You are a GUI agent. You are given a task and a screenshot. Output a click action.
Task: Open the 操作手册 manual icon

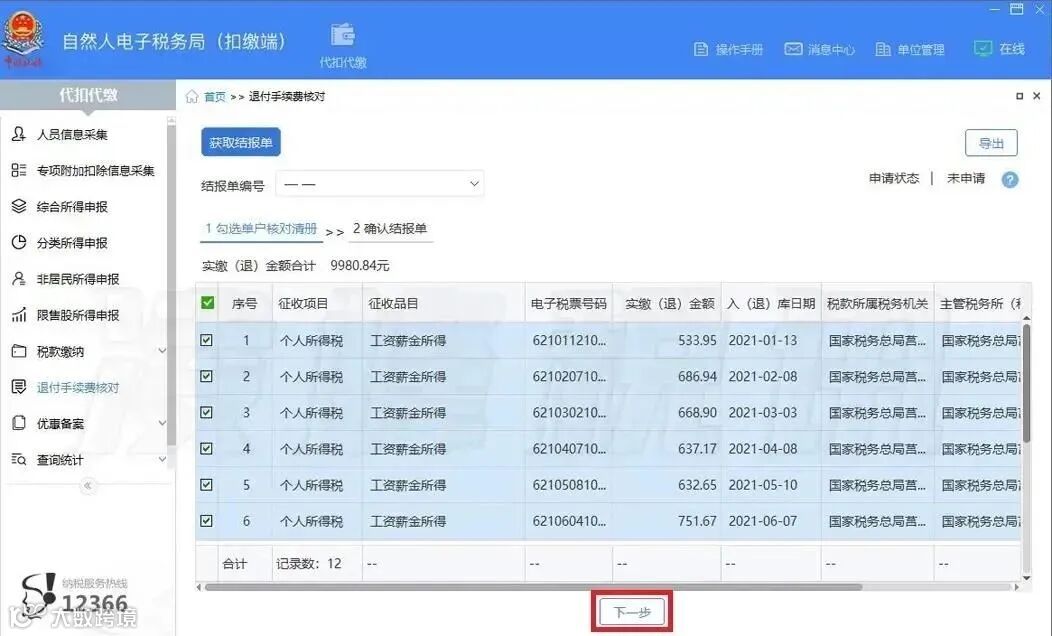(x=700, y=49)
